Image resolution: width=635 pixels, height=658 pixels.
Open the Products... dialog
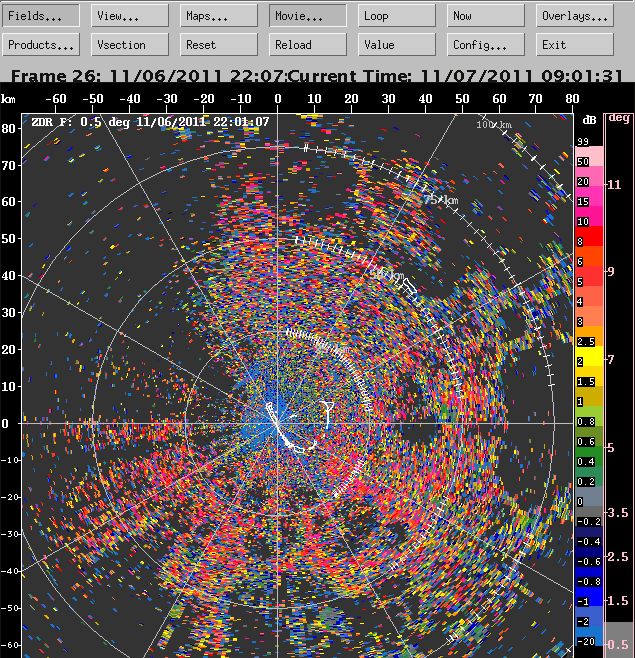42,45
